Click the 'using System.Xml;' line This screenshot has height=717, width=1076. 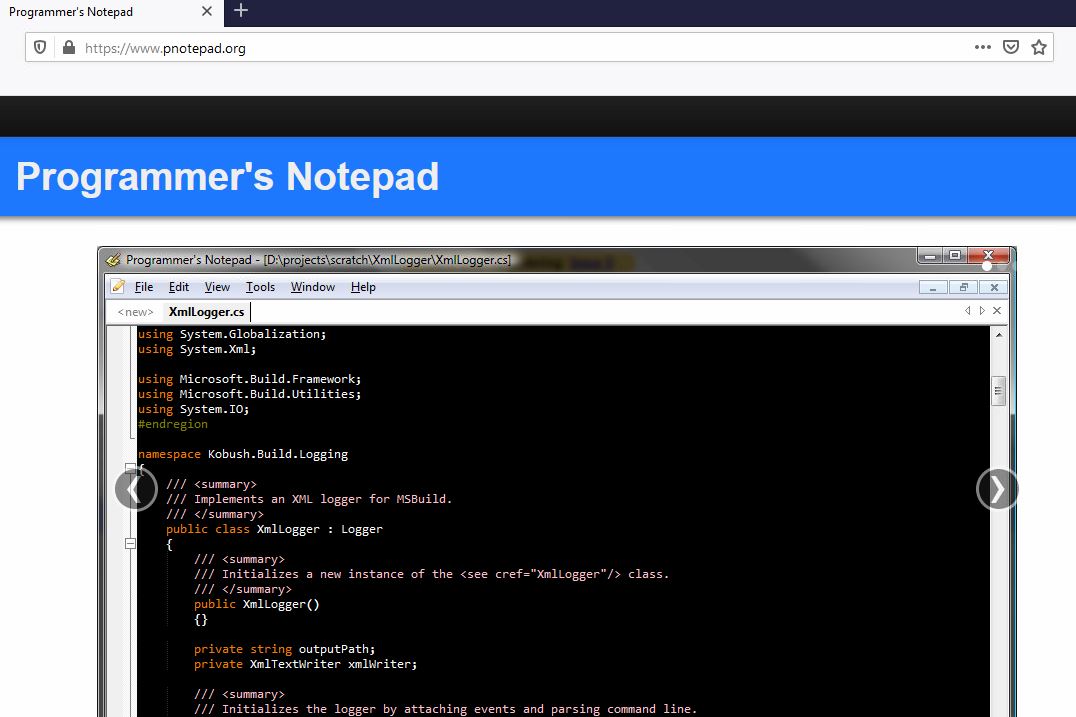(x=197, y=349)
